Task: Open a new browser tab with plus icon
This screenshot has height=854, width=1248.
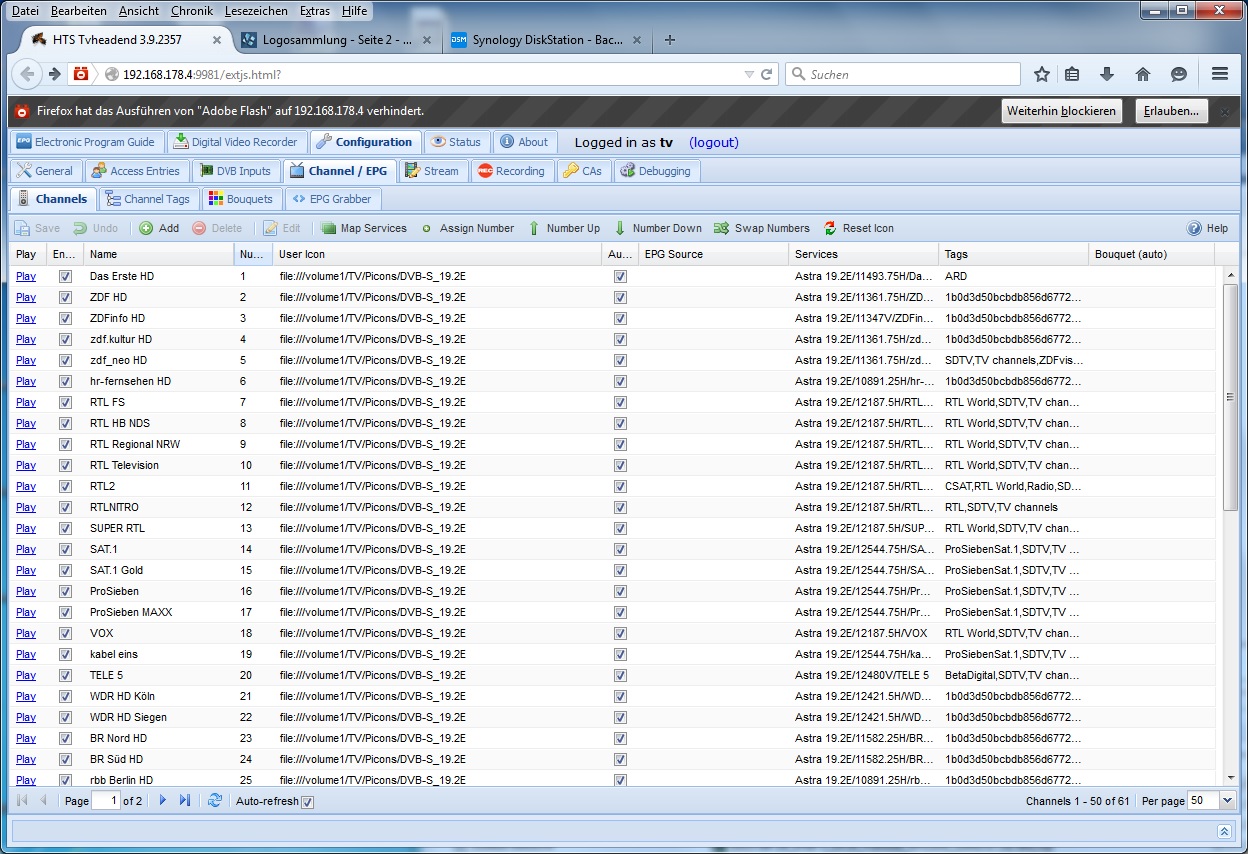Action: click(670, 40)
